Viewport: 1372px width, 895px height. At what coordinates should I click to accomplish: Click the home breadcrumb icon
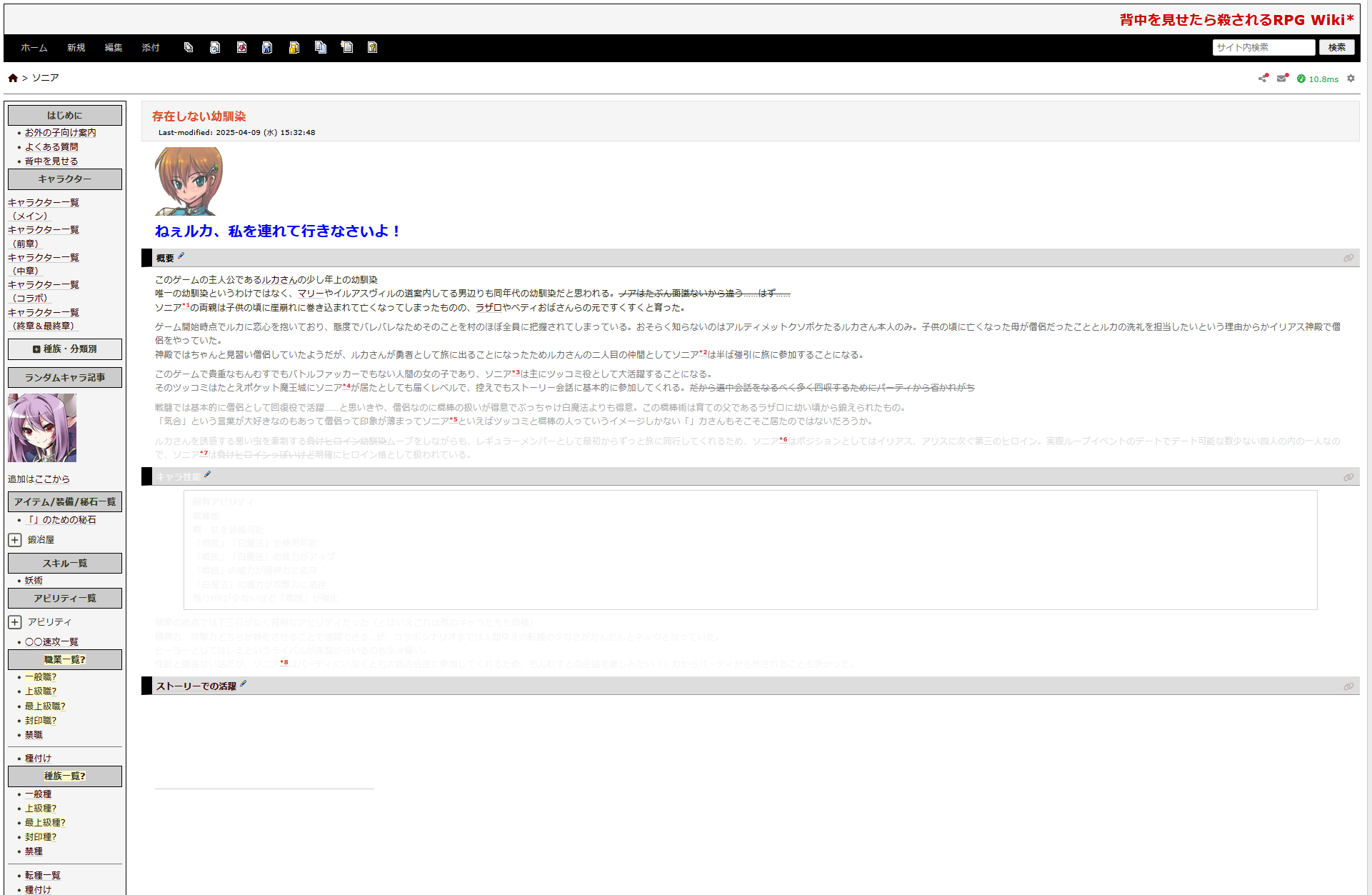pyautogui.click(x=13, y=78)
